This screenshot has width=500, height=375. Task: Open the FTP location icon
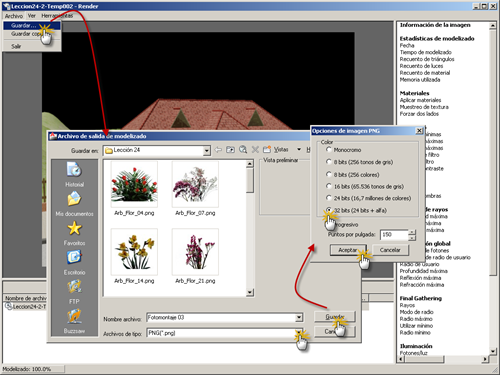pyautogui.click(x=74, y=287)
